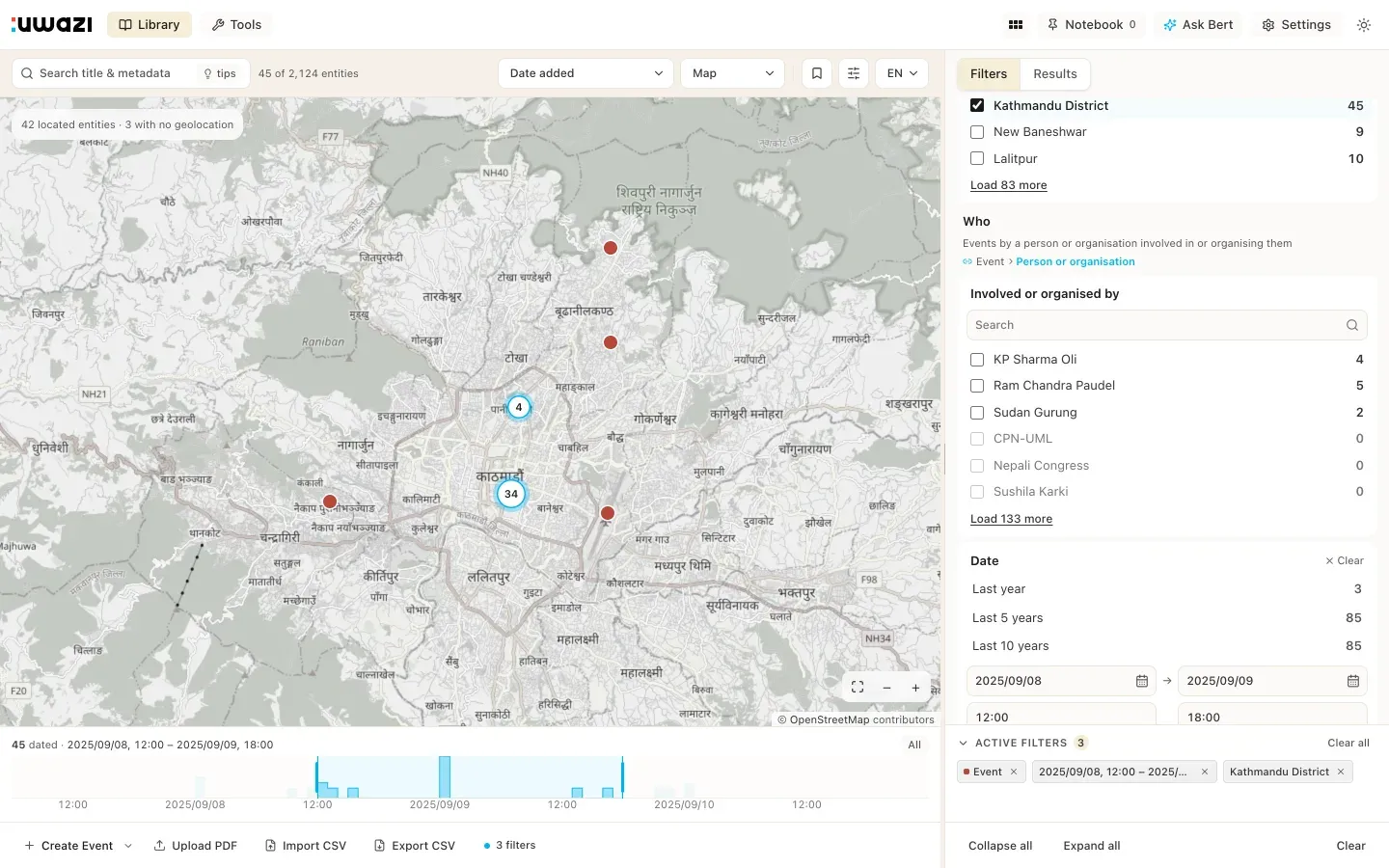This screenshot has width=1389, height=868.
Task: Click the Export CSV button
Action: coord(415,846)
